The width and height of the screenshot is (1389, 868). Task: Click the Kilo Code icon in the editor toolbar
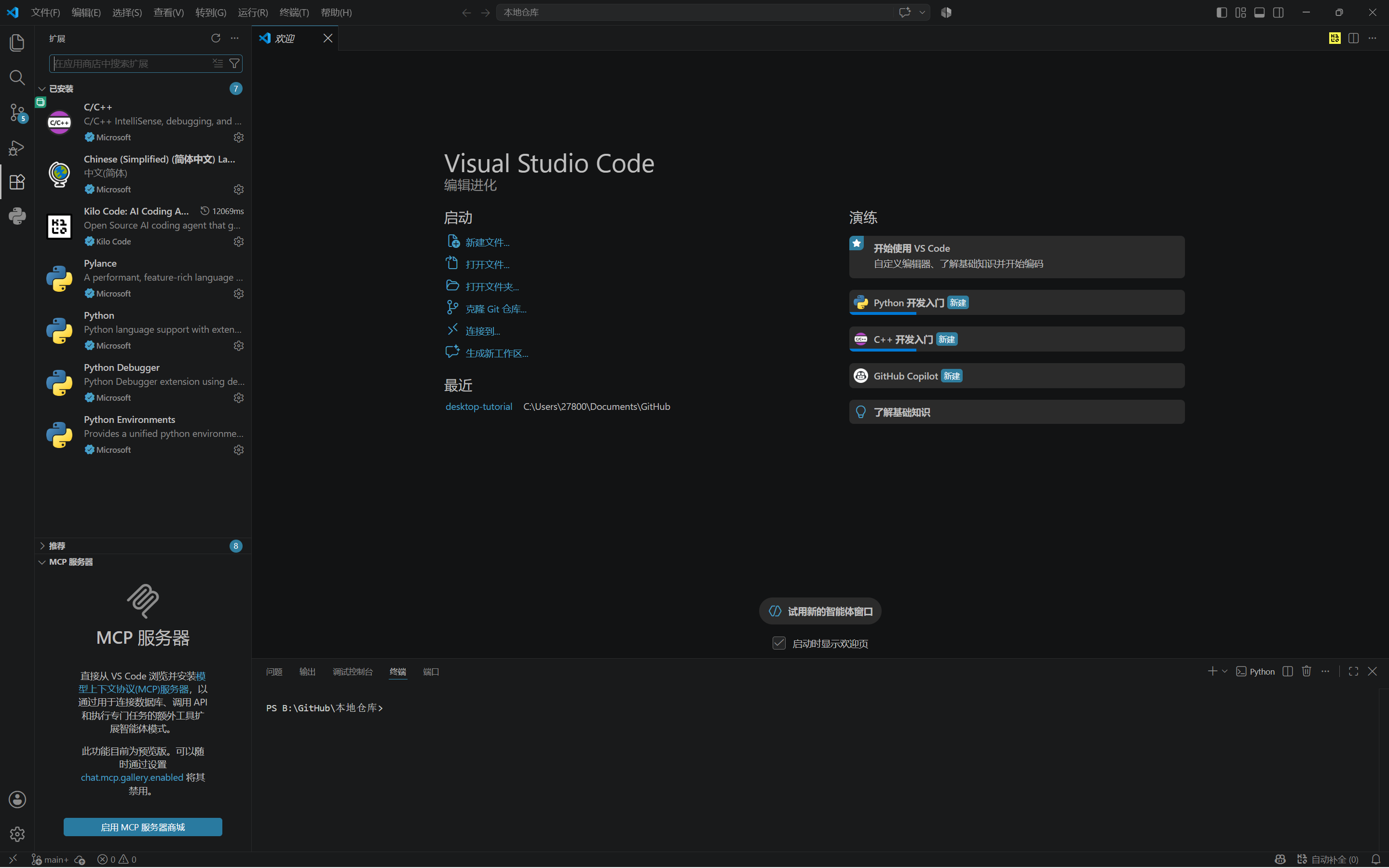click(1335, 38)
